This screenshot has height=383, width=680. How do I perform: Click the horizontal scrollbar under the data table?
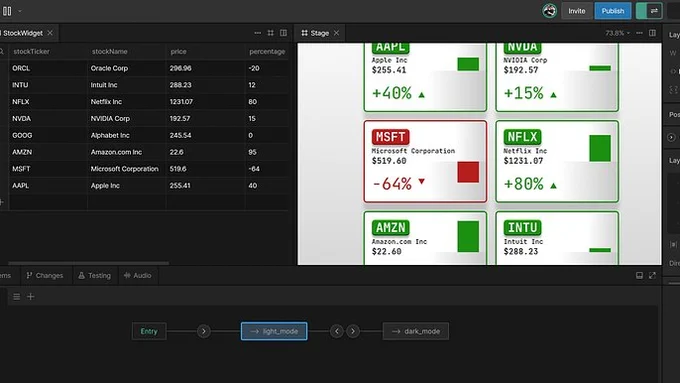pos(88,263)
